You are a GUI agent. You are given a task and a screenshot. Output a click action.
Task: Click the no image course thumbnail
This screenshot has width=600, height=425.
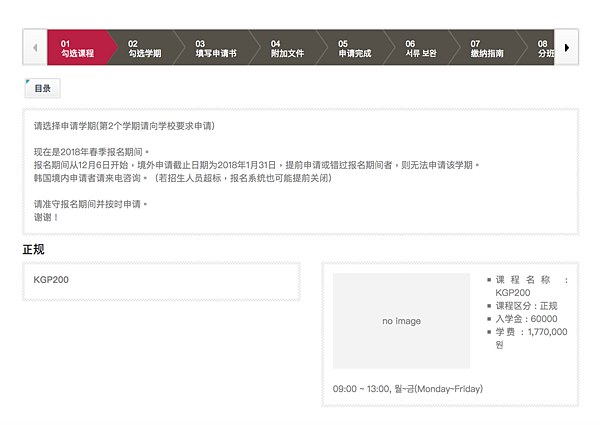401,321
